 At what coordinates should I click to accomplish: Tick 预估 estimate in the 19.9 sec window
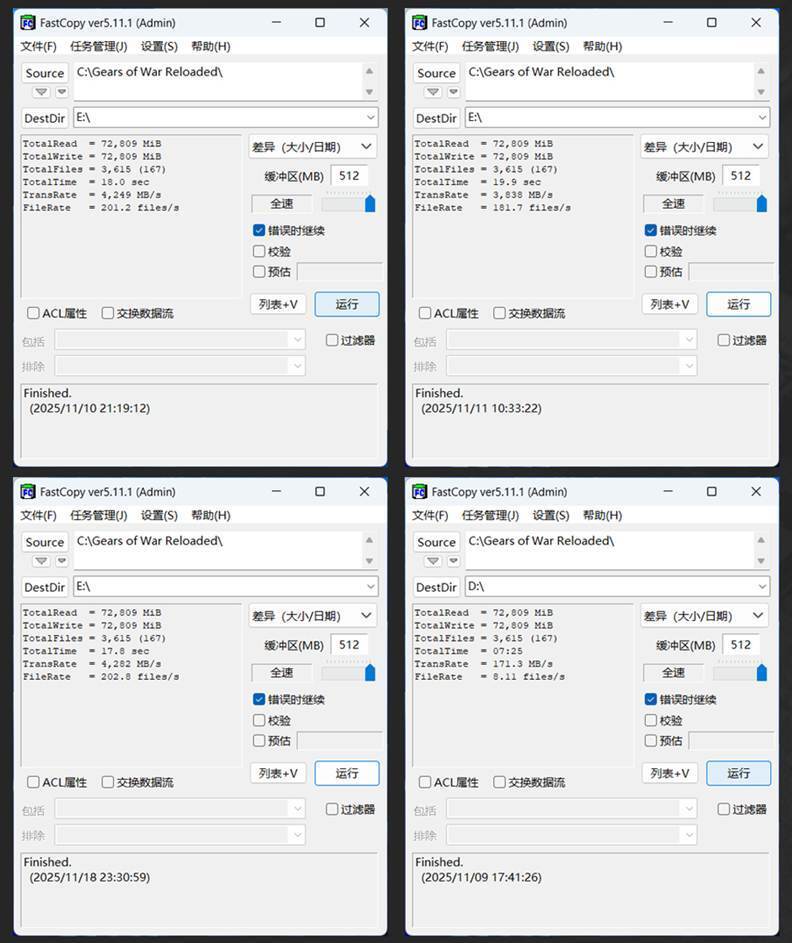[x=651, y=272]
